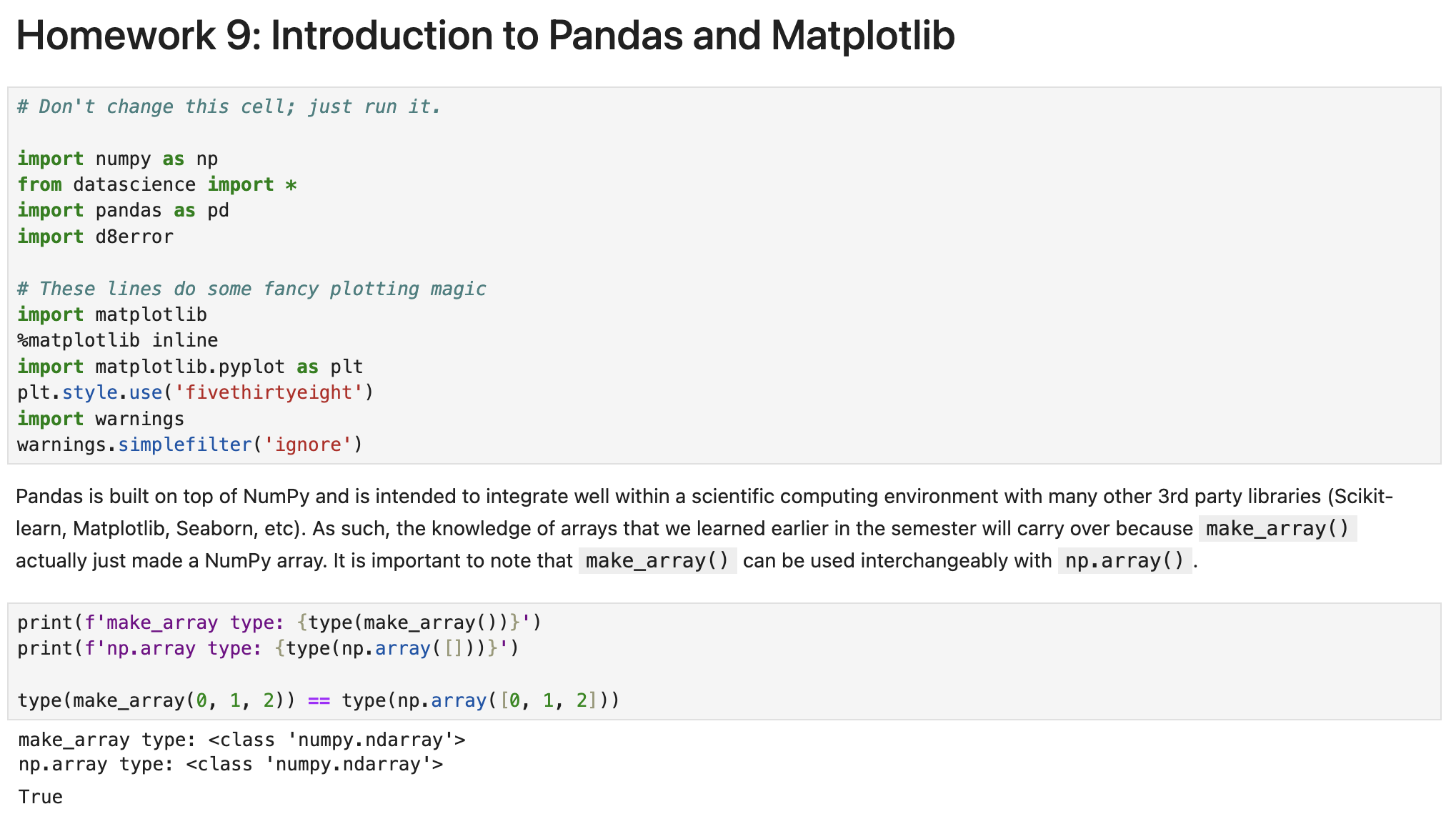The height and width of the screenshot is (819, 1456).
Task: Click on "import pandas as pd" line
Action: click(123, 210)
